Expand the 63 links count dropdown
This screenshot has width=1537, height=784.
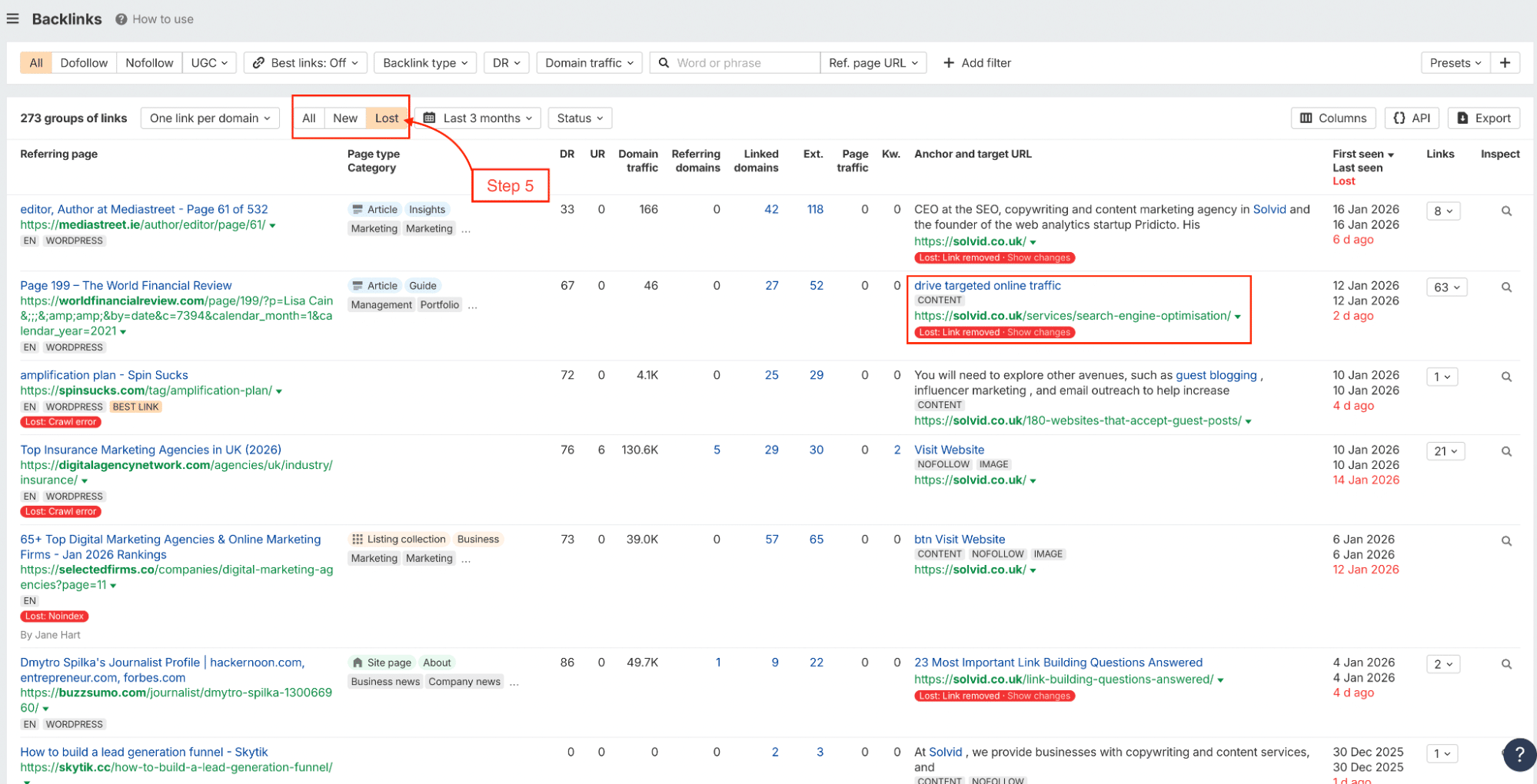[1446, 287]
